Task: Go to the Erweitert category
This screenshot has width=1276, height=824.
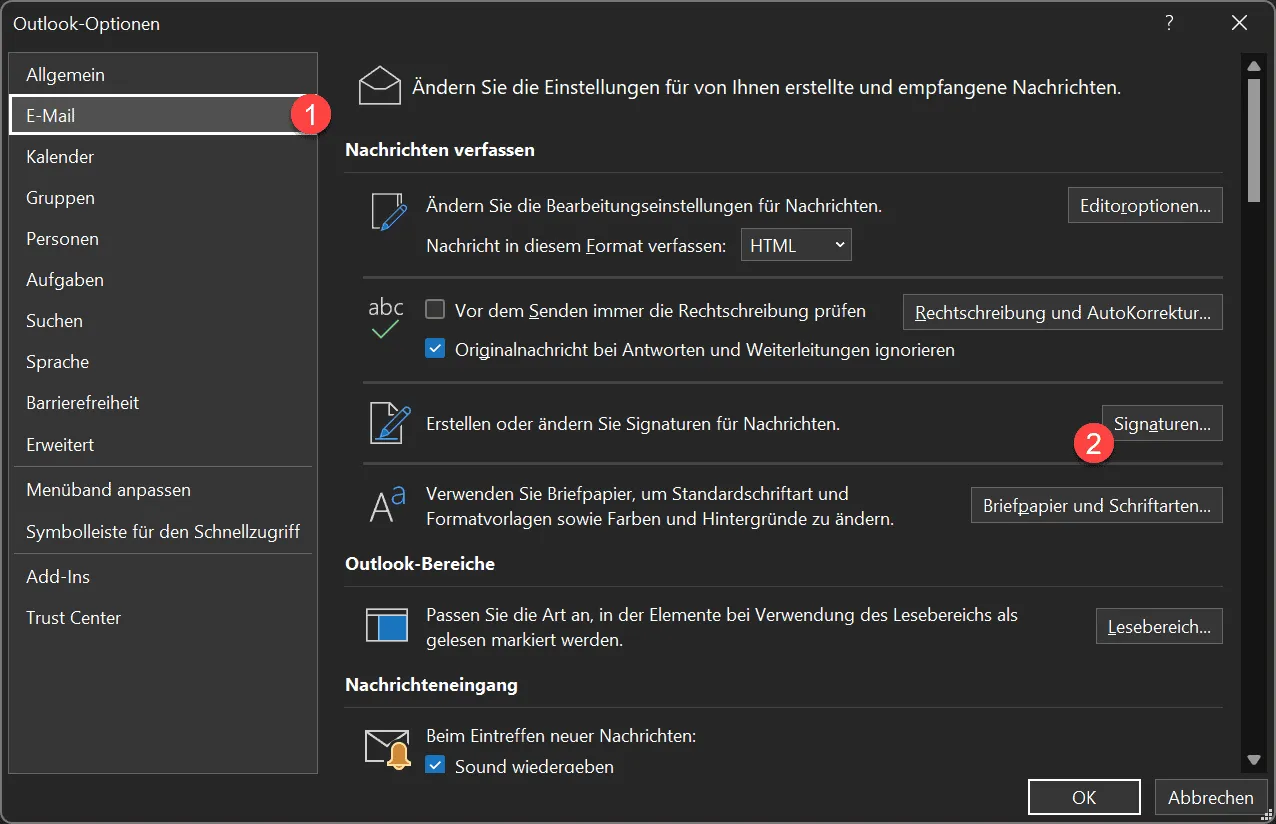Action: (163, 444)
